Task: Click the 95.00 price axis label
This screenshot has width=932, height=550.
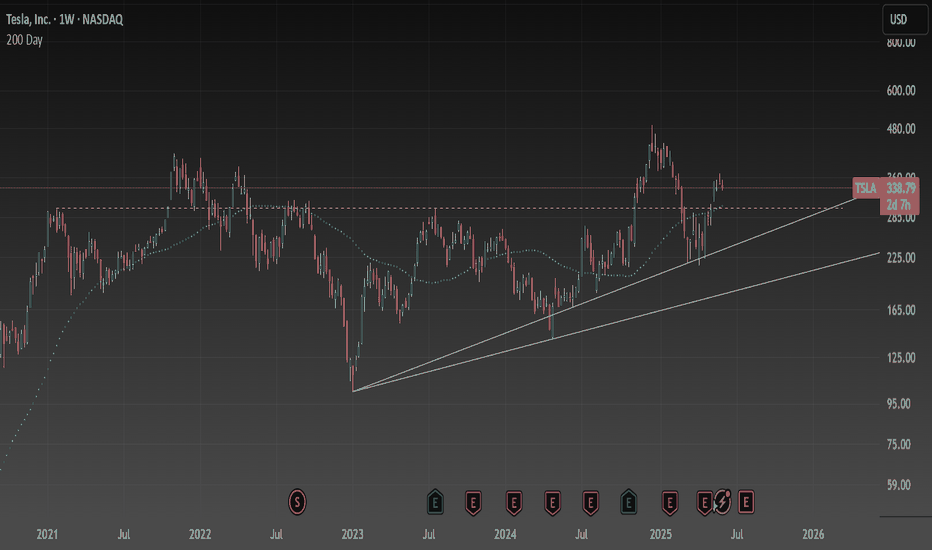Action: pyautogui.click(x=899, y=404)
